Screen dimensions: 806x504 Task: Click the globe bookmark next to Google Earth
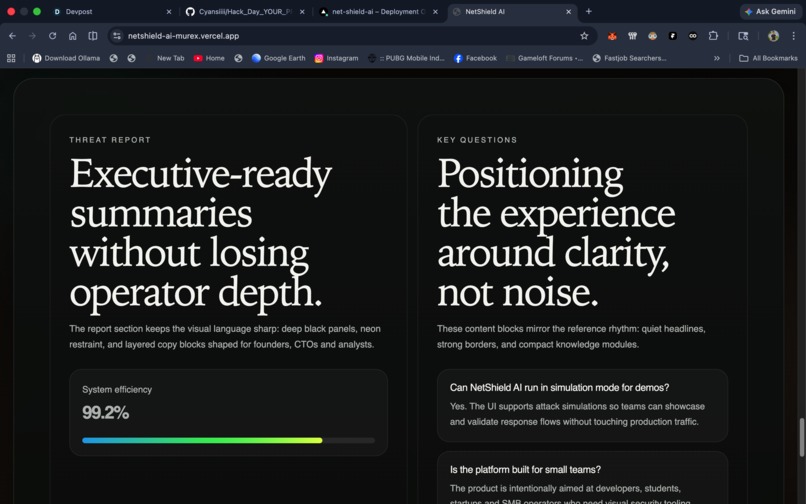(238, 58)
